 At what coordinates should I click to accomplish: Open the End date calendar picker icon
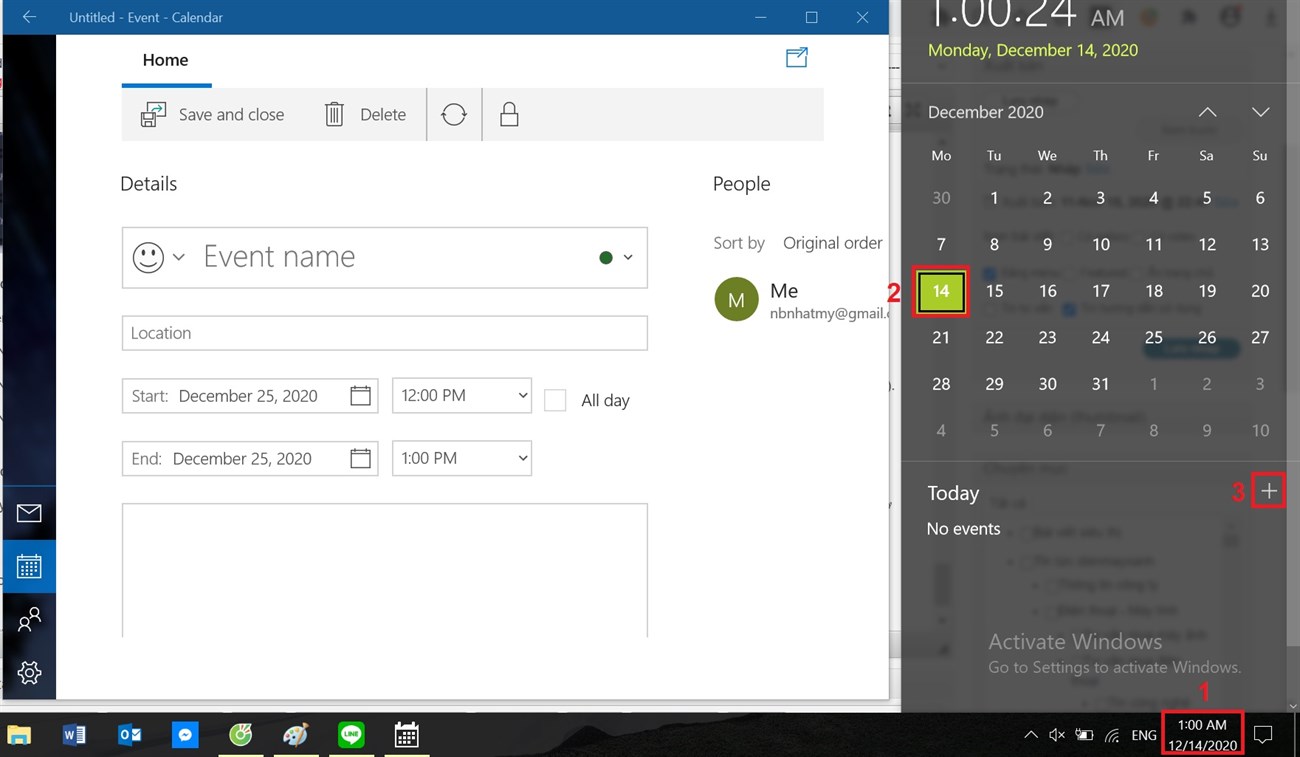pos(360,459)
